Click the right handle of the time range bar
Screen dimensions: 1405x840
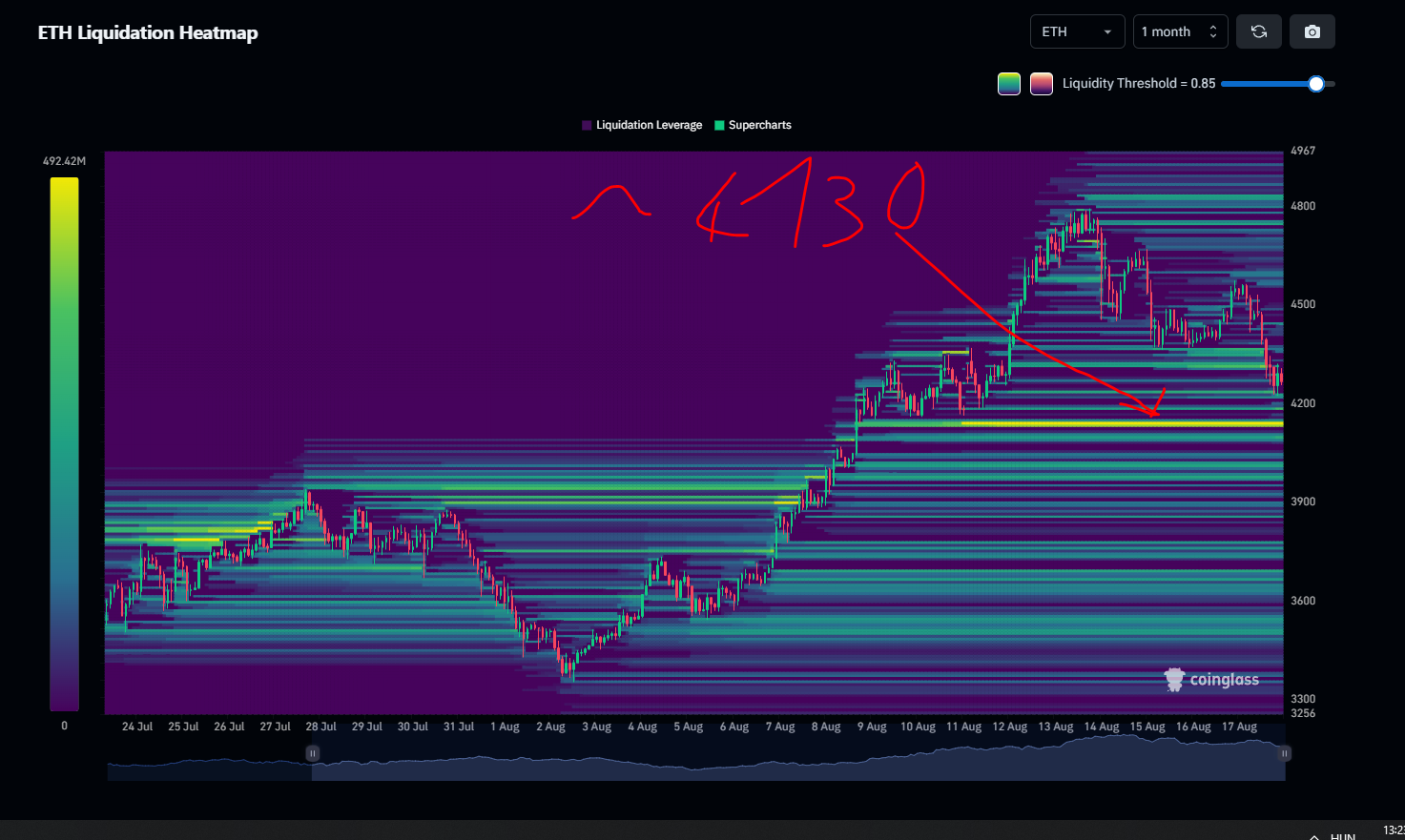point(1285,753)
